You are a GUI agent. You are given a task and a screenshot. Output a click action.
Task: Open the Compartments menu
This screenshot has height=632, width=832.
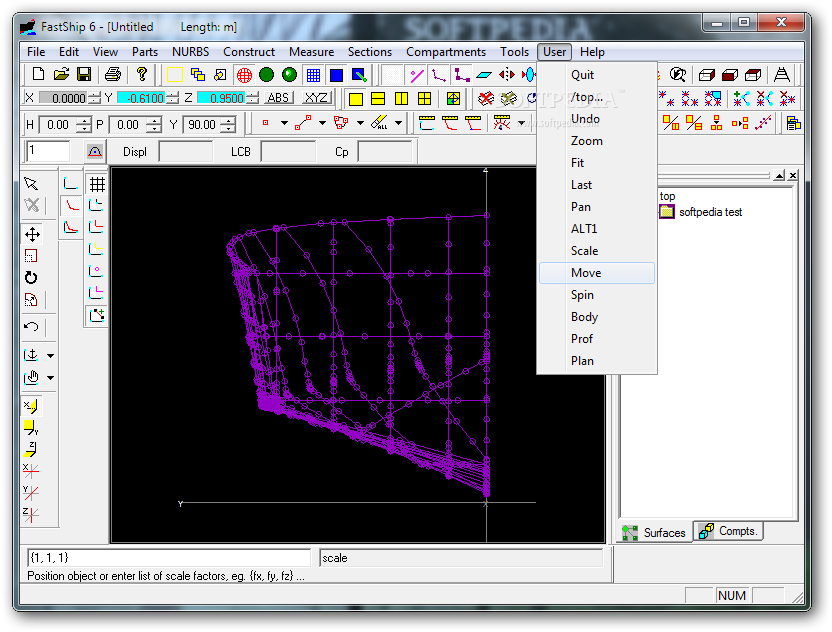point(446,52)
